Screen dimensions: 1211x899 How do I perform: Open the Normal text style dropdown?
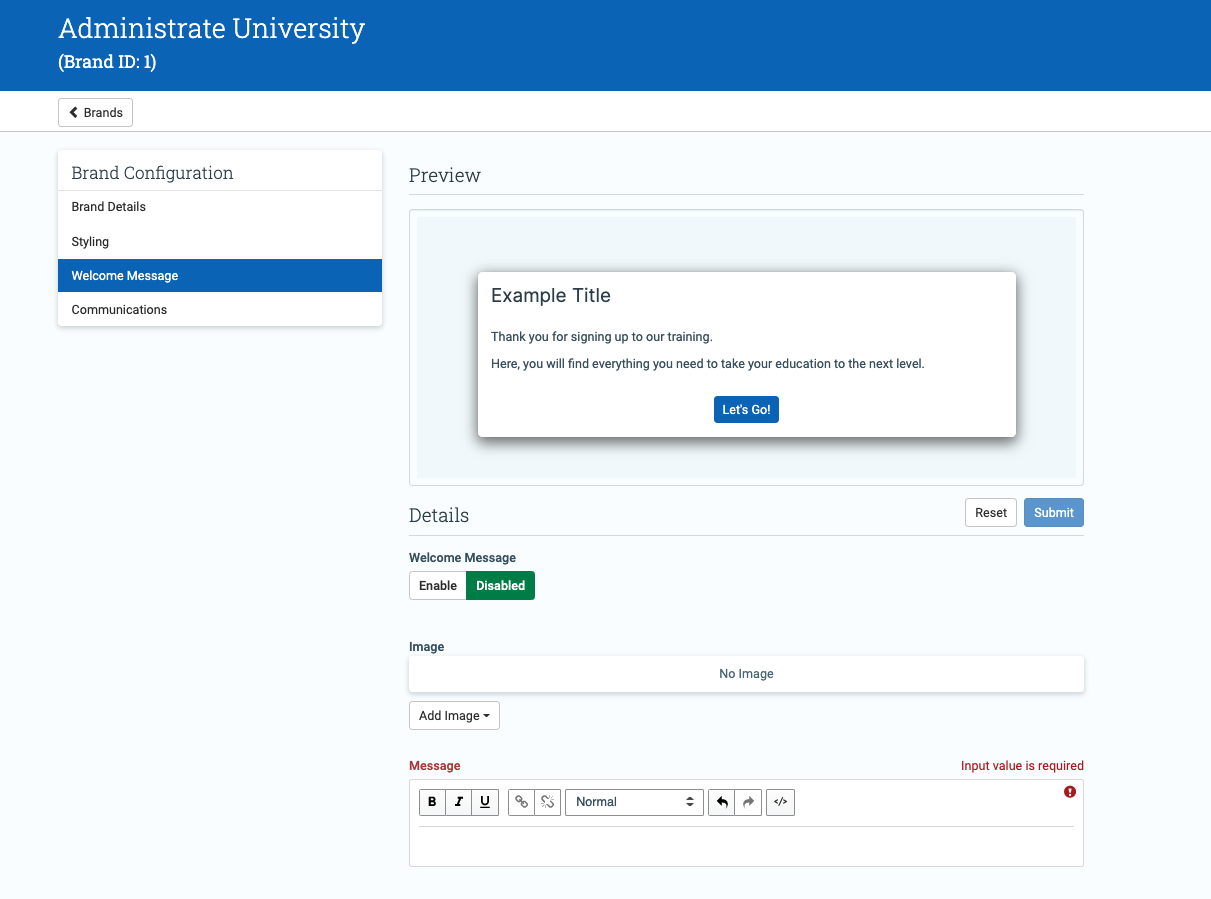pyautogui.click(x=634, y=802)
